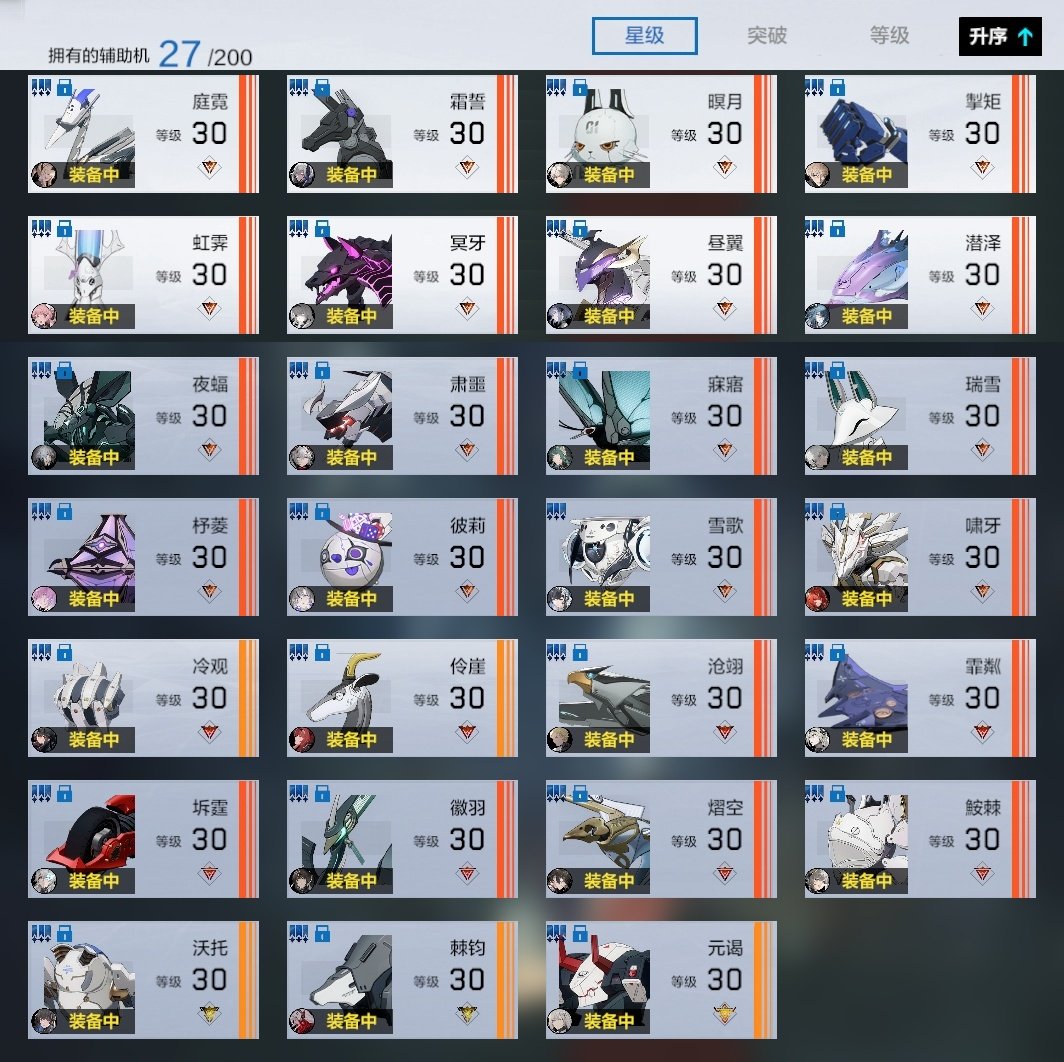Image resolution: width=1064 pixels, height=1062 pixels.
Task: Click orange rarity stripe on 伶崖 card
Action: coord(507,698)
